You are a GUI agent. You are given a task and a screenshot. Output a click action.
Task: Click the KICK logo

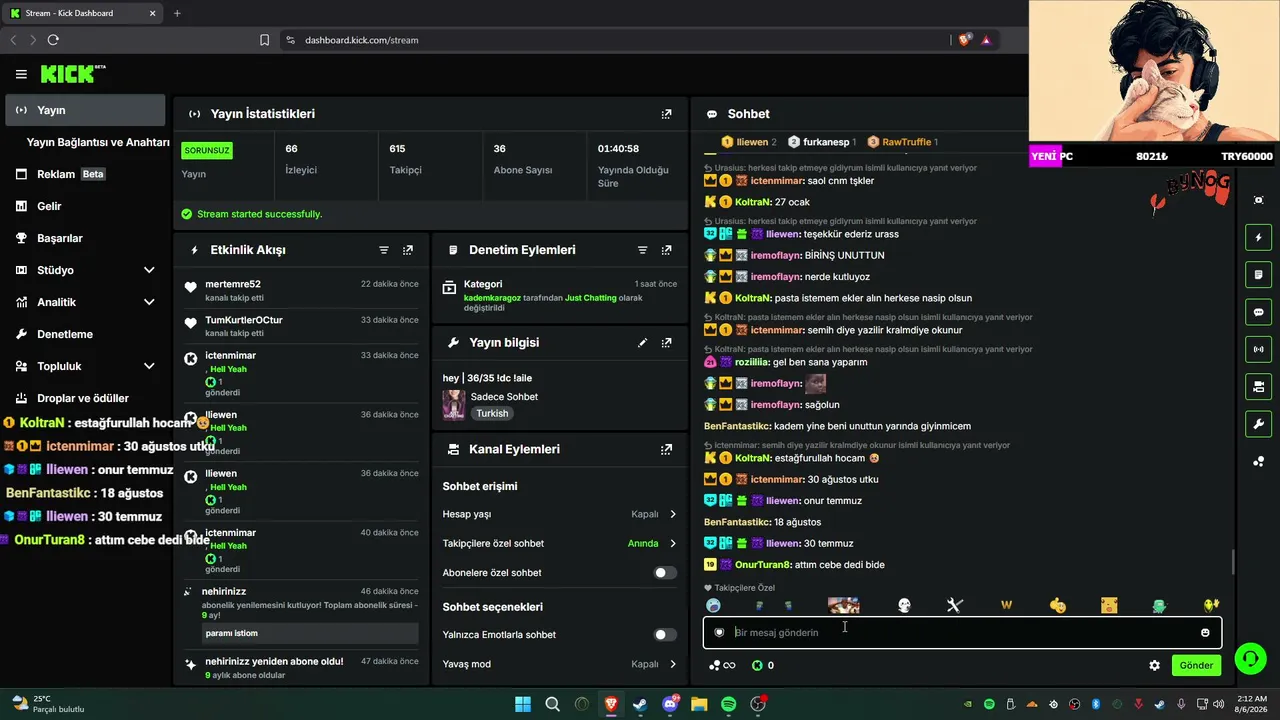72,74
